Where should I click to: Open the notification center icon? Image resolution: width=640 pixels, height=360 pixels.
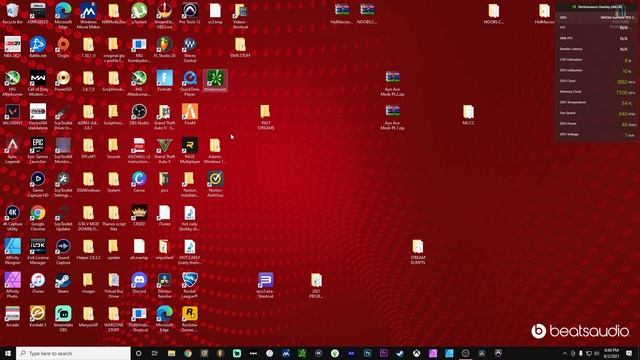coord(629,353)
